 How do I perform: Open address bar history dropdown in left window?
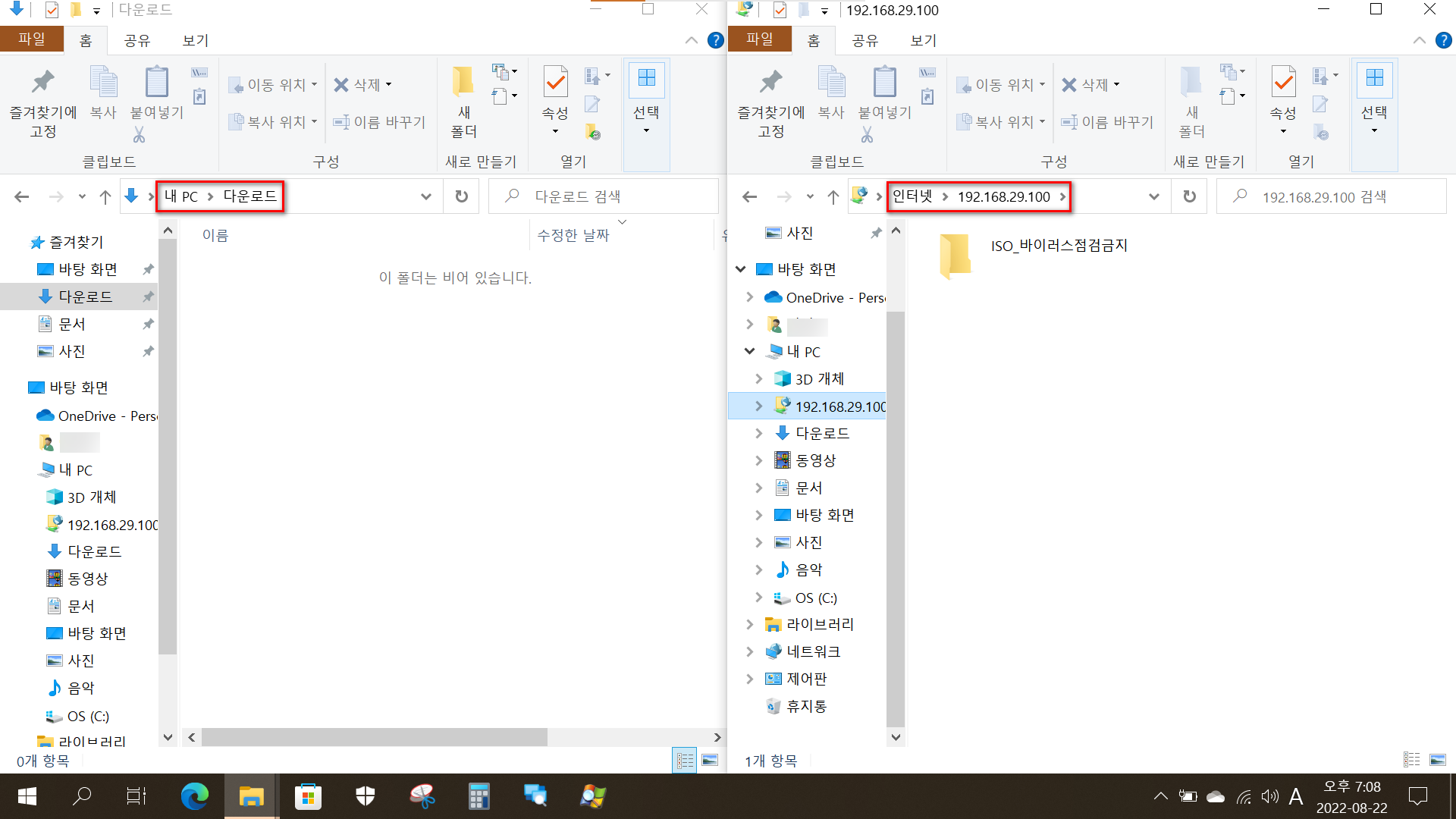pos(426,196)
